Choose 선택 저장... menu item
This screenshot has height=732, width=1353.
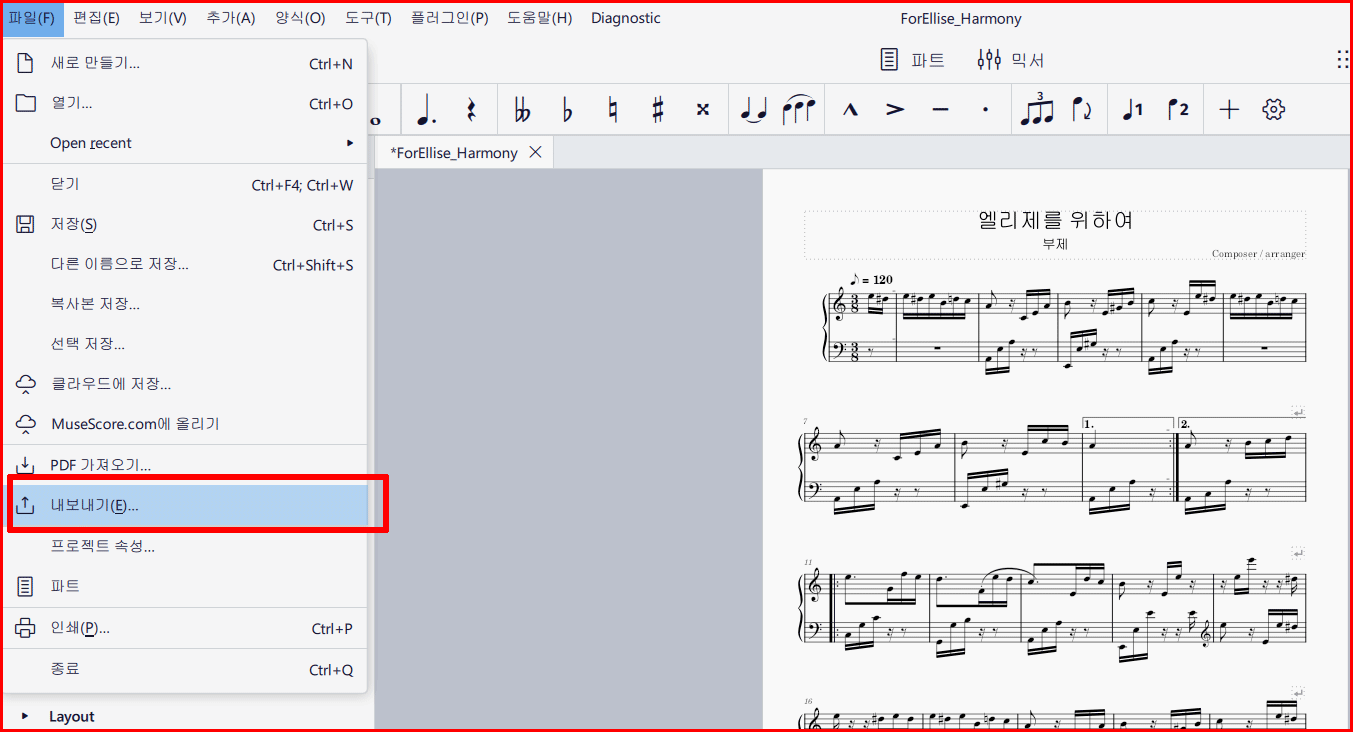[185, 344]
